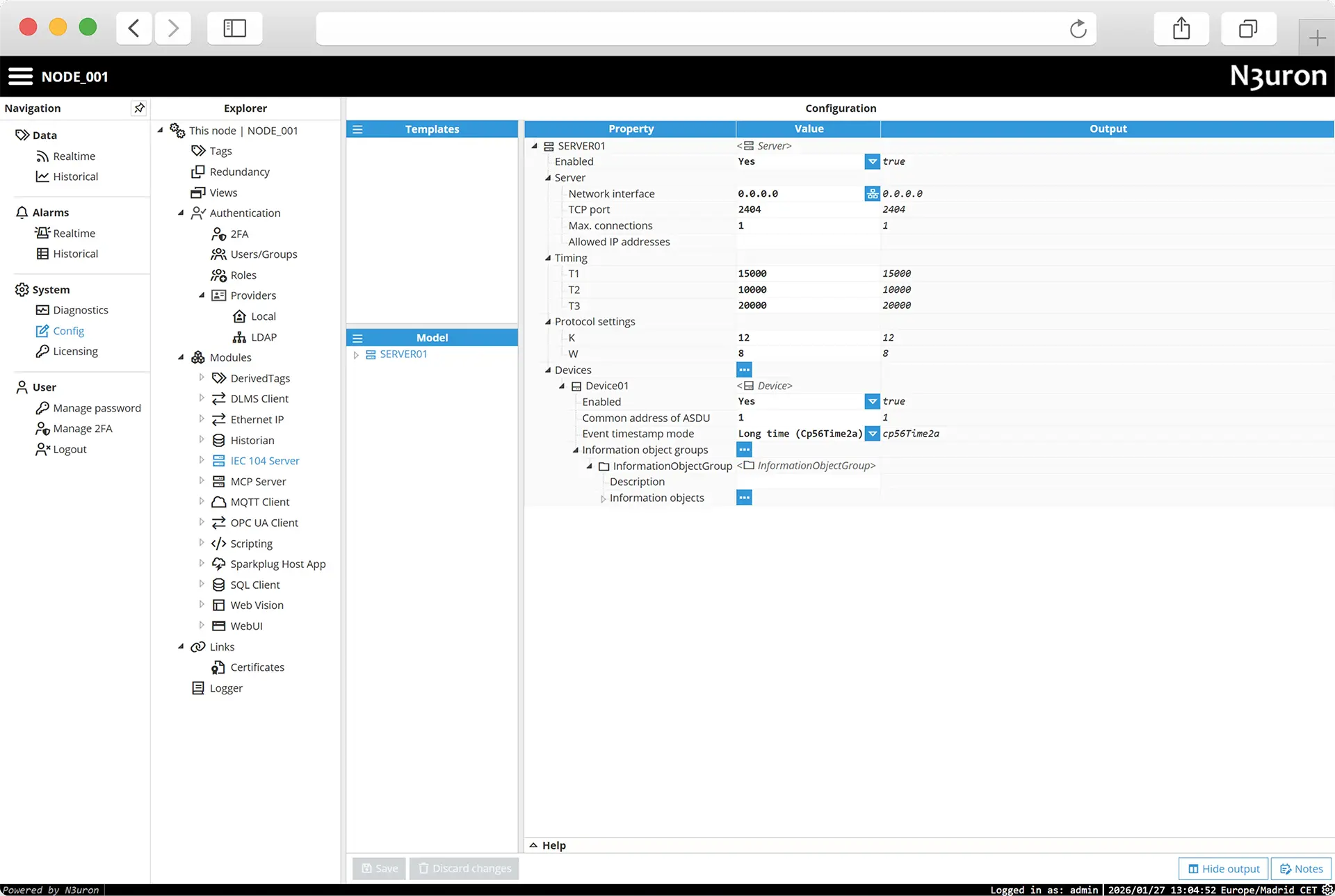Reload the page with refresh icon
This screenshot has width=1335, height=896.
[1078, 28]
